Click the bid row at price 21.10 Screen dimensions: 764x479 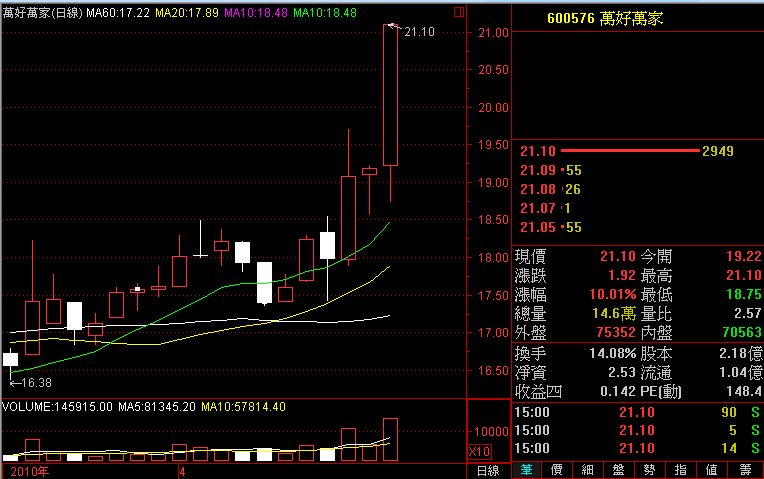(x=627, y=151)
